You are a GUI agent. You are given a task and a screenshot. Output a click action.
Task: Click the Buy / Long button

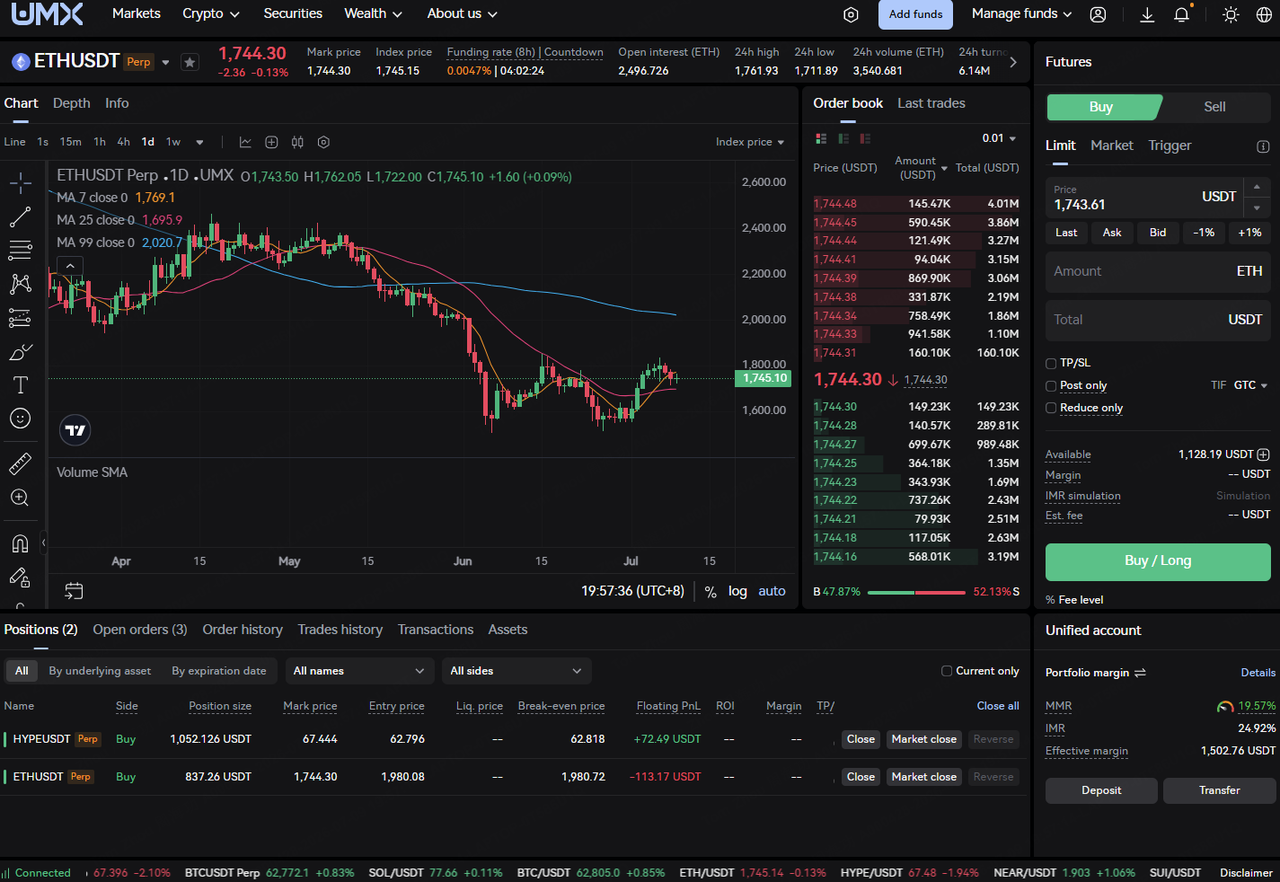pyautogui.click(x=1158, y=561)
